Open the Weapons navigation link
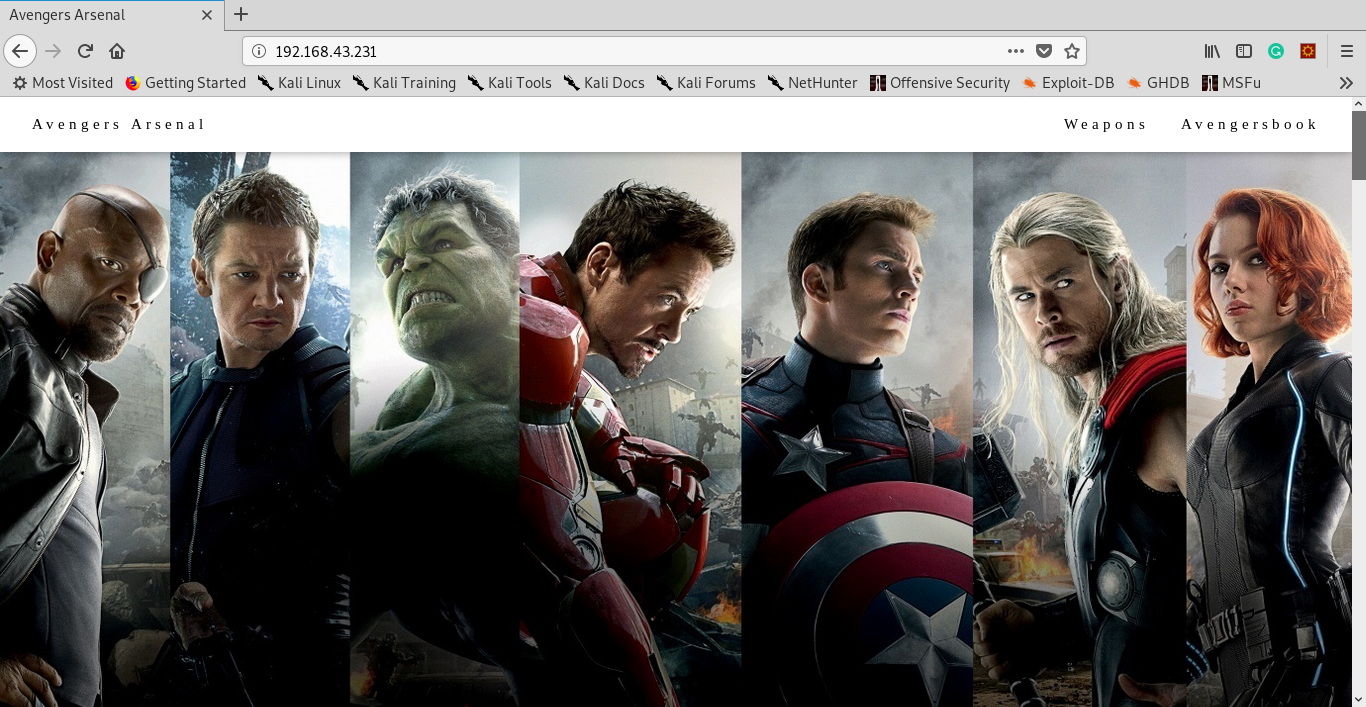The width and height of the screenshot is (1366, 707). click(x=1106, y=124)
